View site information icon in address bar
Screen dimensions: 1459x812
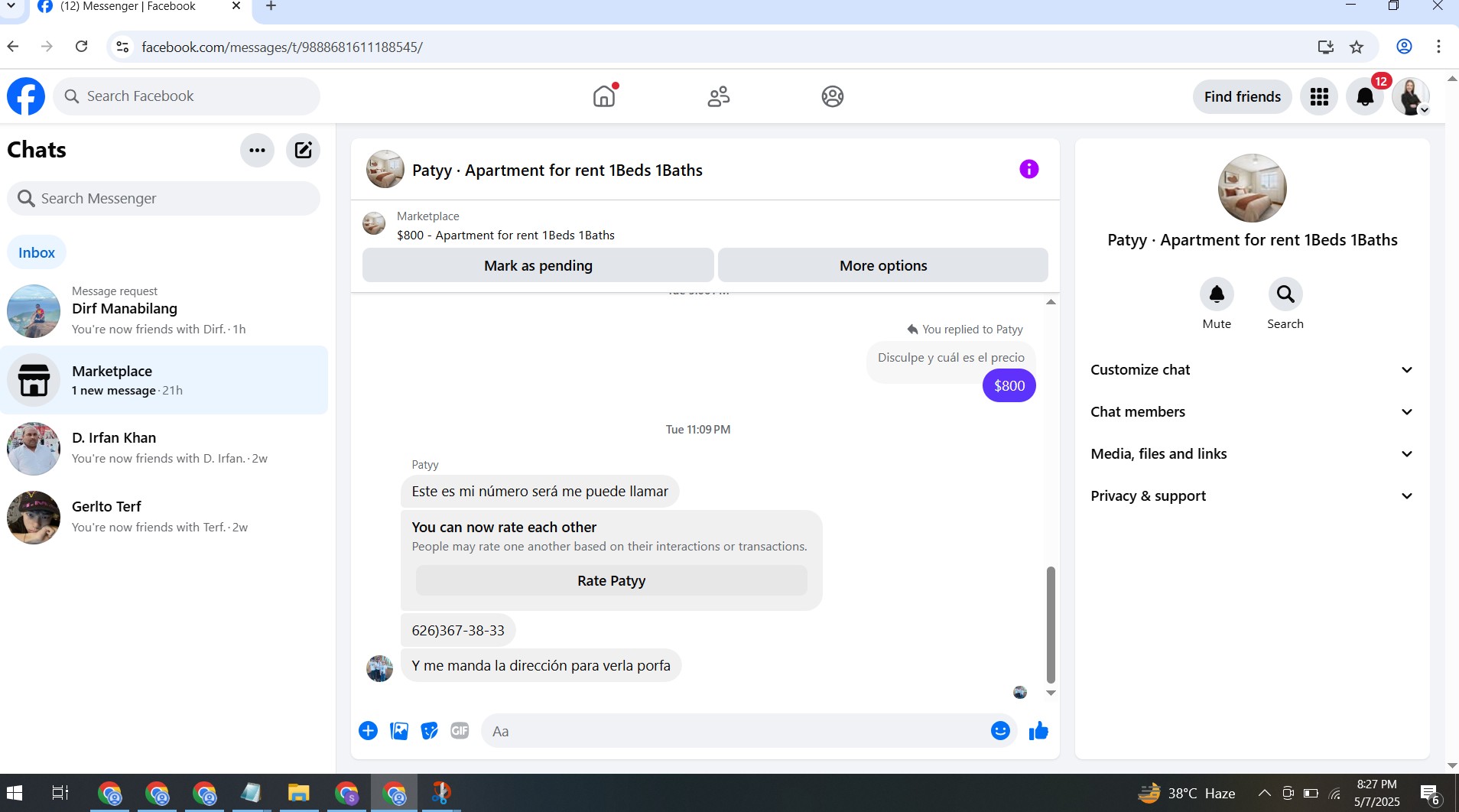click(122, 47)
